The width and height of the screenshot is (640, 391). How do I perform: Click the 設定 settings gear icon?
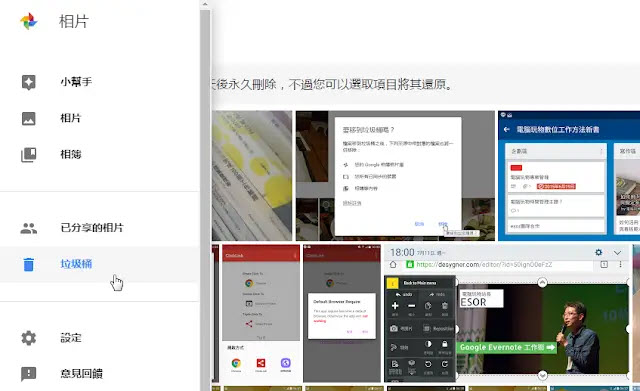click(x=29, y=338)
